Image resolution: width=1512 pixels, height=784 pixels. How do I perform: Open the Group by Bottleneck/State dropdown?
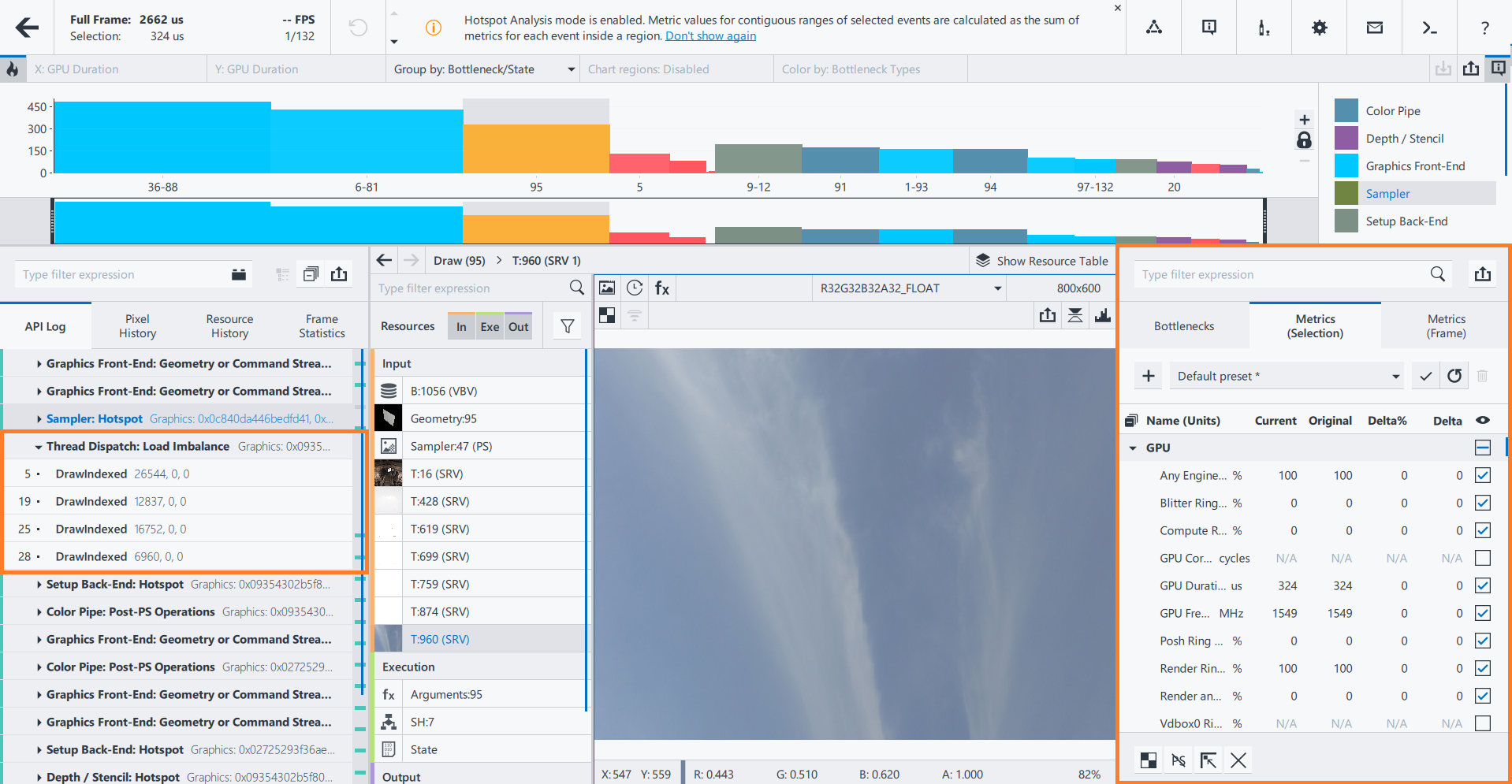tap(484, 69)
